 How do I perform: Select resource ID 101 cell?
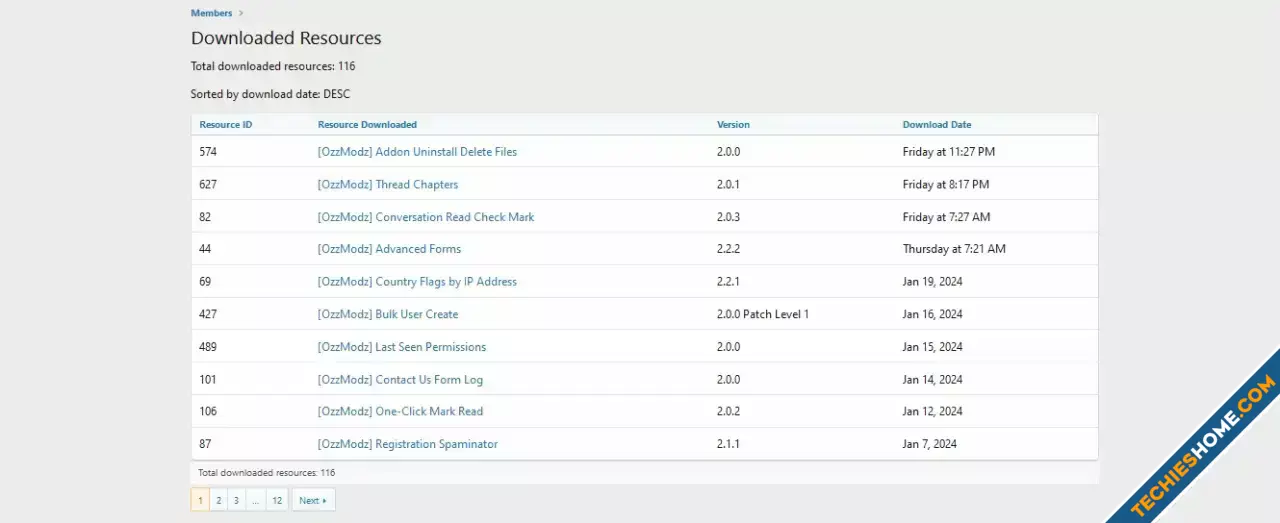pyautogui.click(x=208, y=379)
